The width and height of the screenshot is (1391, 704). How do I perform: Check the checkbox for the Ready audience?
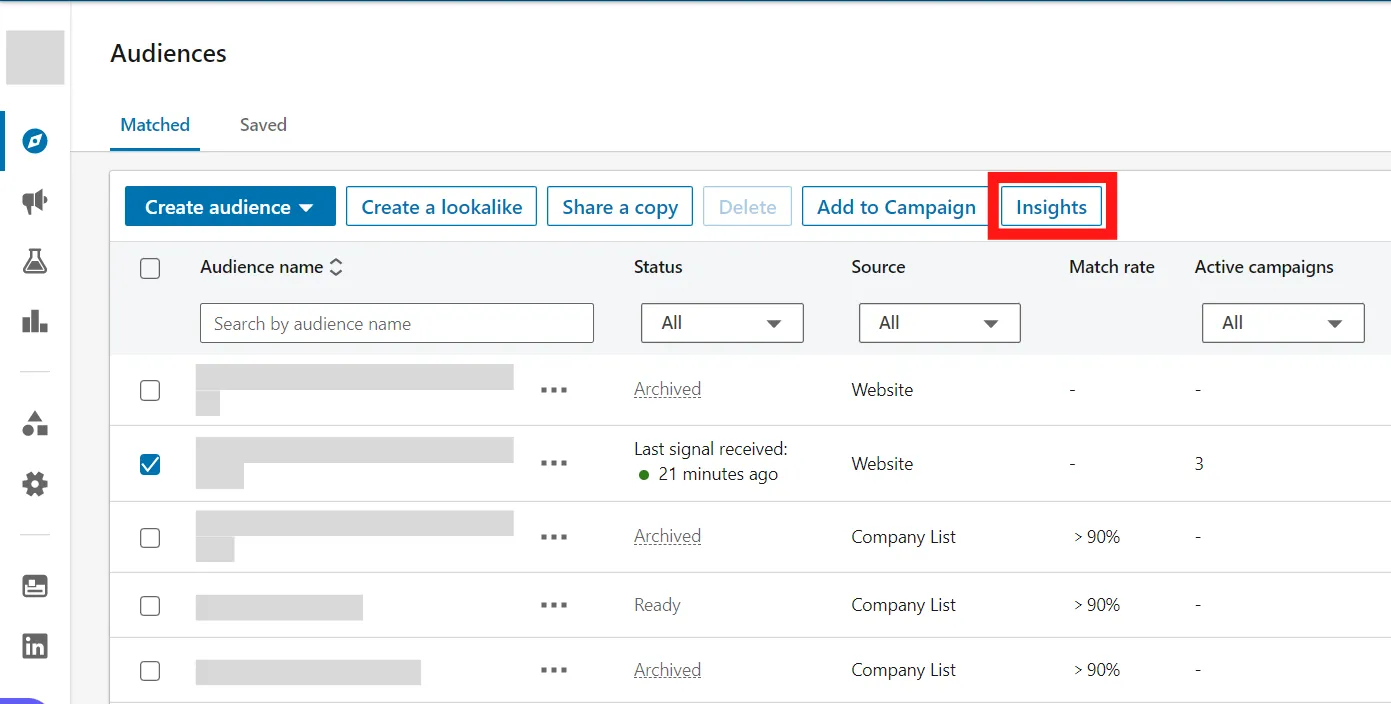150,605
